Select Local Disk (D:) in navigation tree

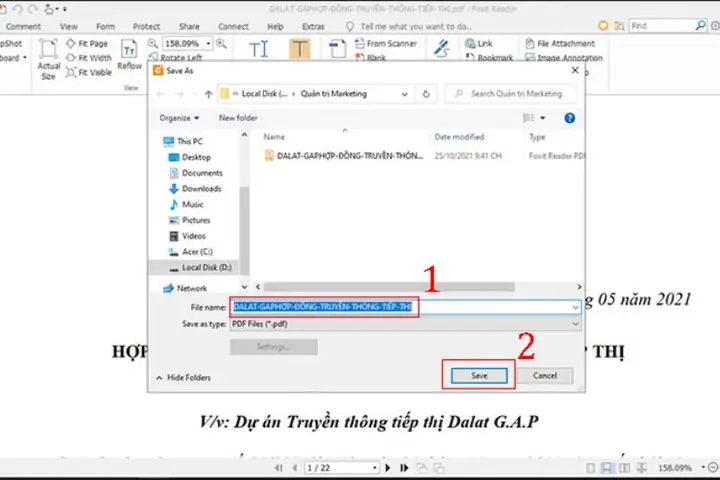(200, 267)
